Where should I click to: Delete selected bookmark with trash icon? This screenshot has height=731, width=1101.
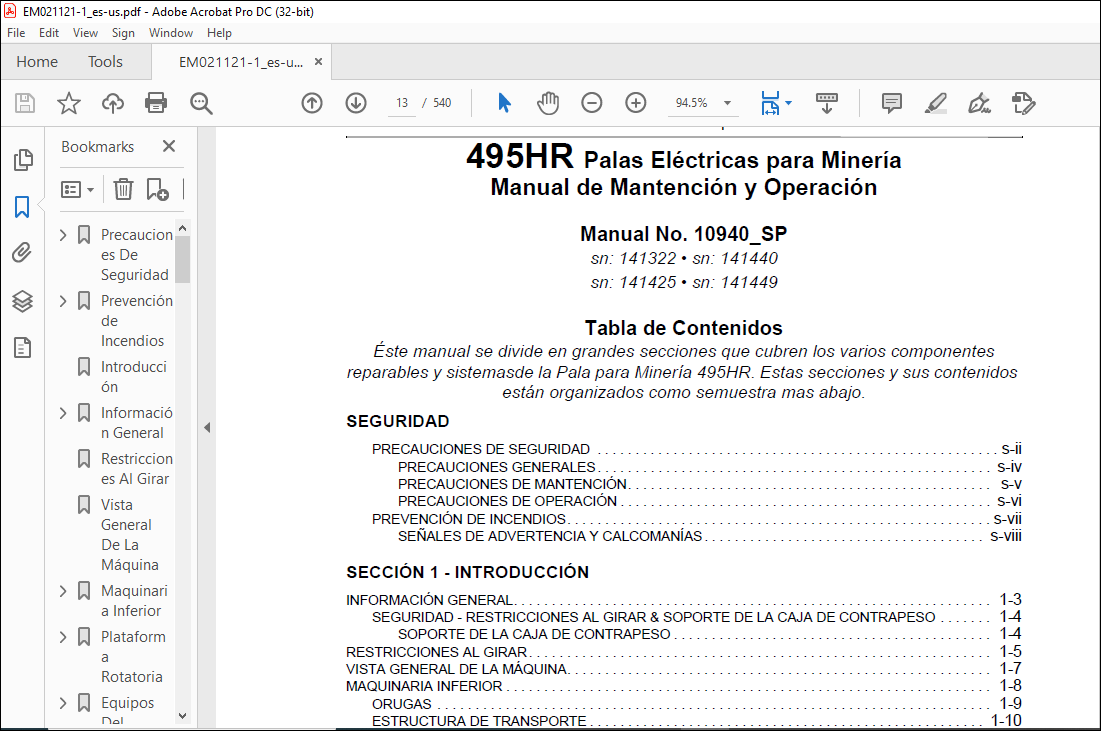point(124,189)
